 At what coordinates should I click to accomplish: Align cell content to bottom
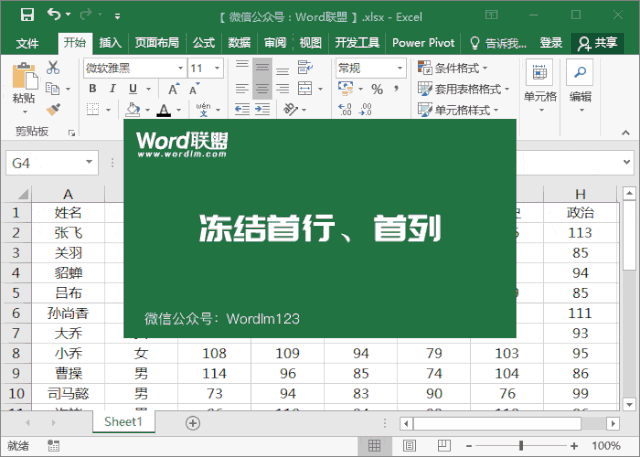coord(282,69)
